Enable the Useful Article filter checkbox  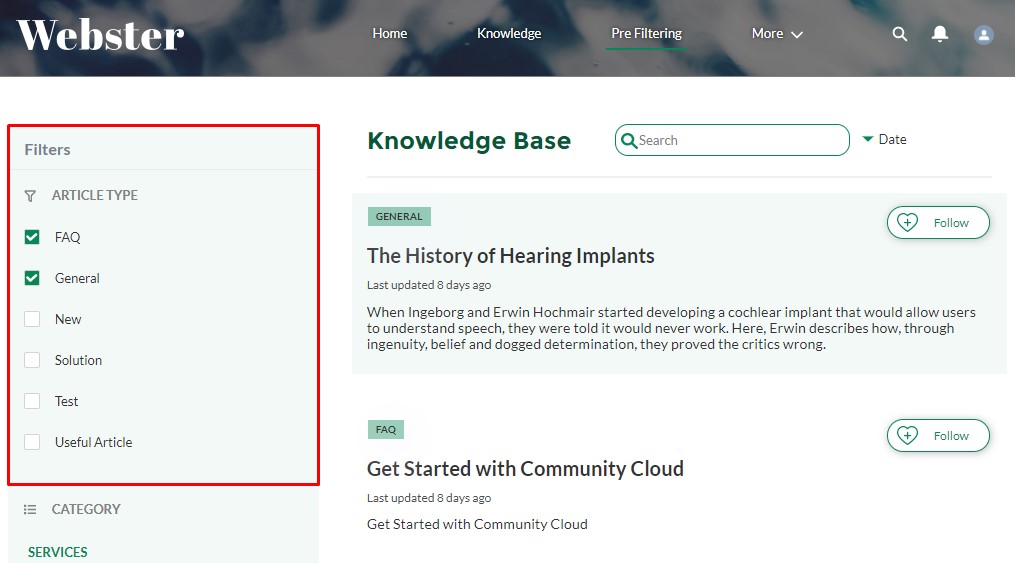32,442
